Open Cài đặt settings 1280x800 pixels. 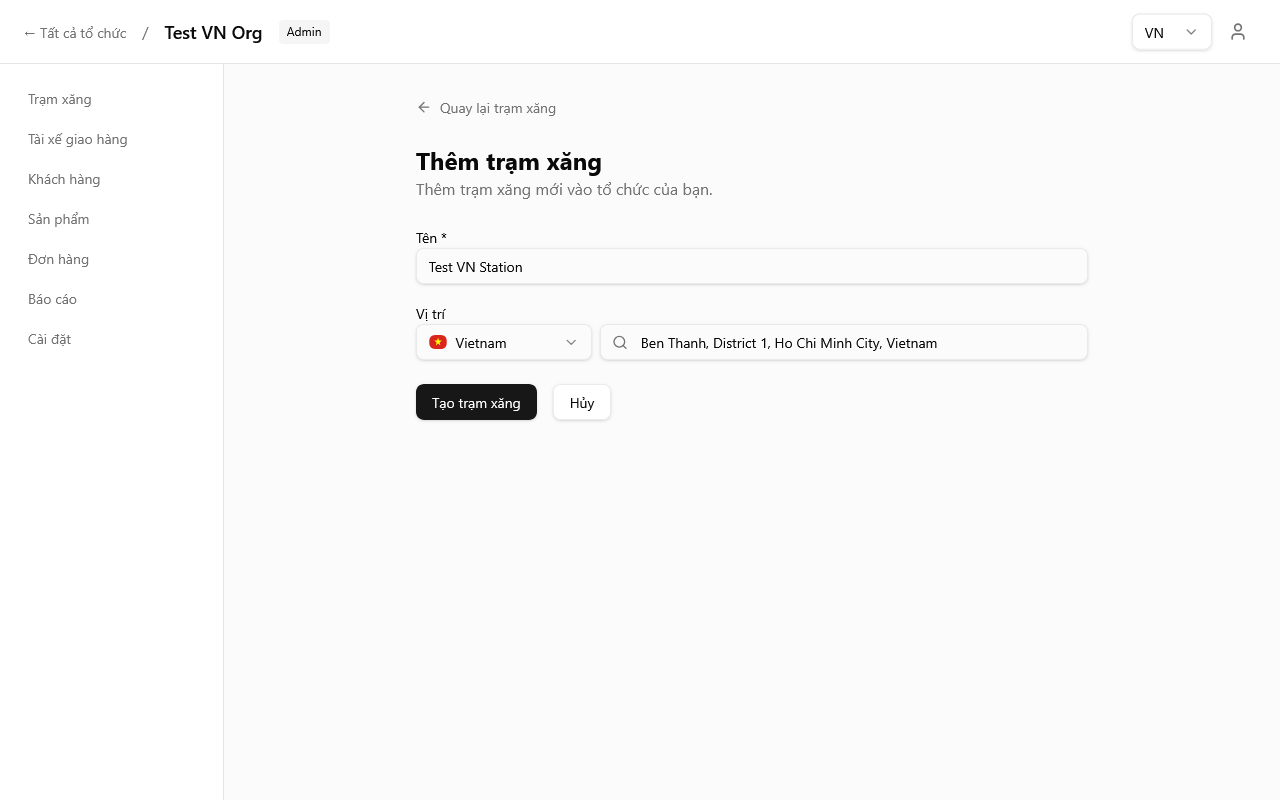pos(50,339)
